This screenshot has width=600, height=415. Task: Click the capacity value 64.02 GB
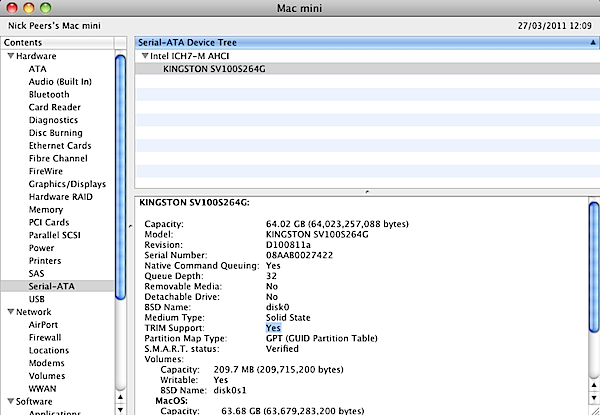coord(337,224)
